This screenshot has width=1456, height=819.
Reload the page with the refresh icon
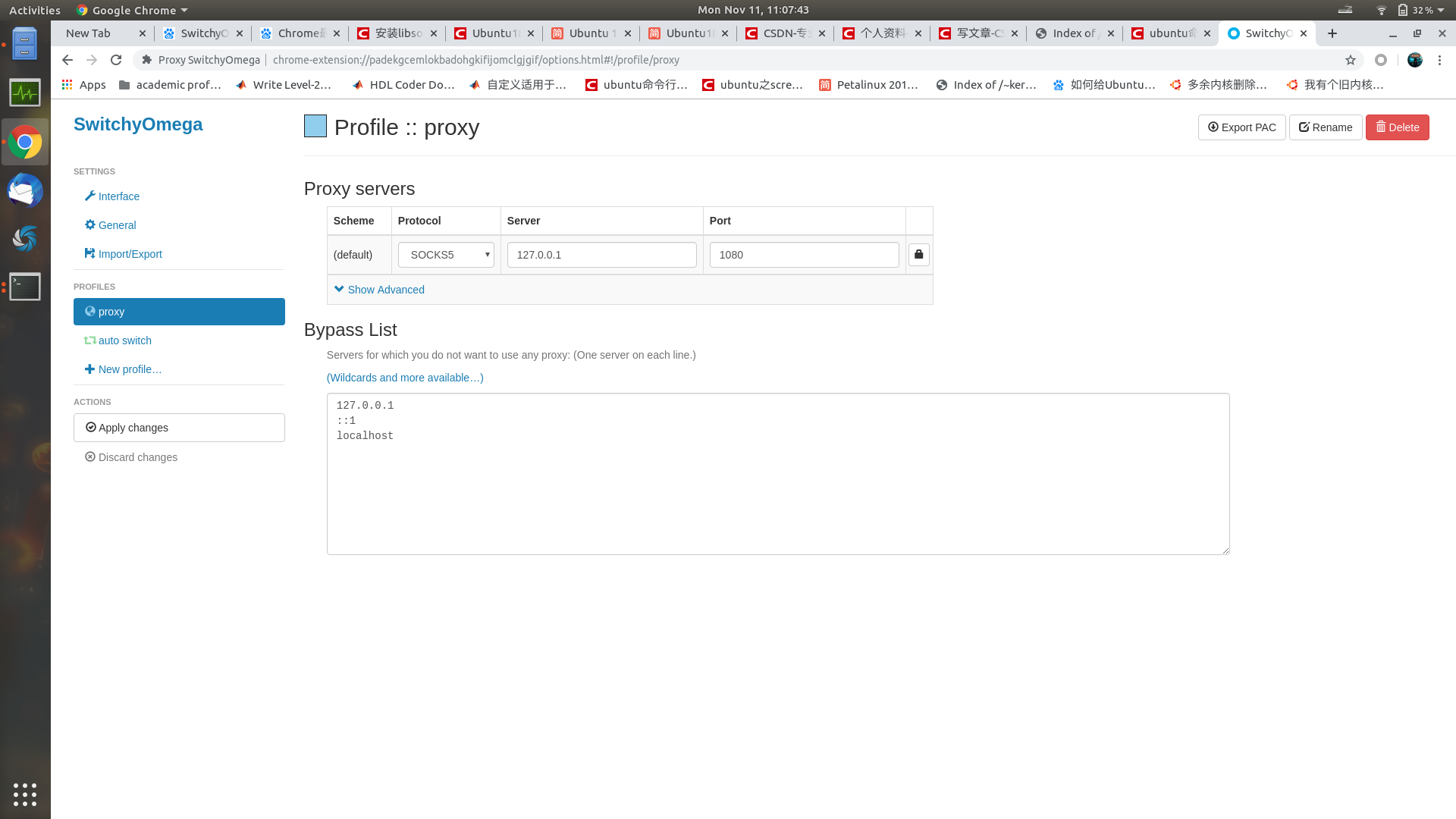[x=116, y=60]
